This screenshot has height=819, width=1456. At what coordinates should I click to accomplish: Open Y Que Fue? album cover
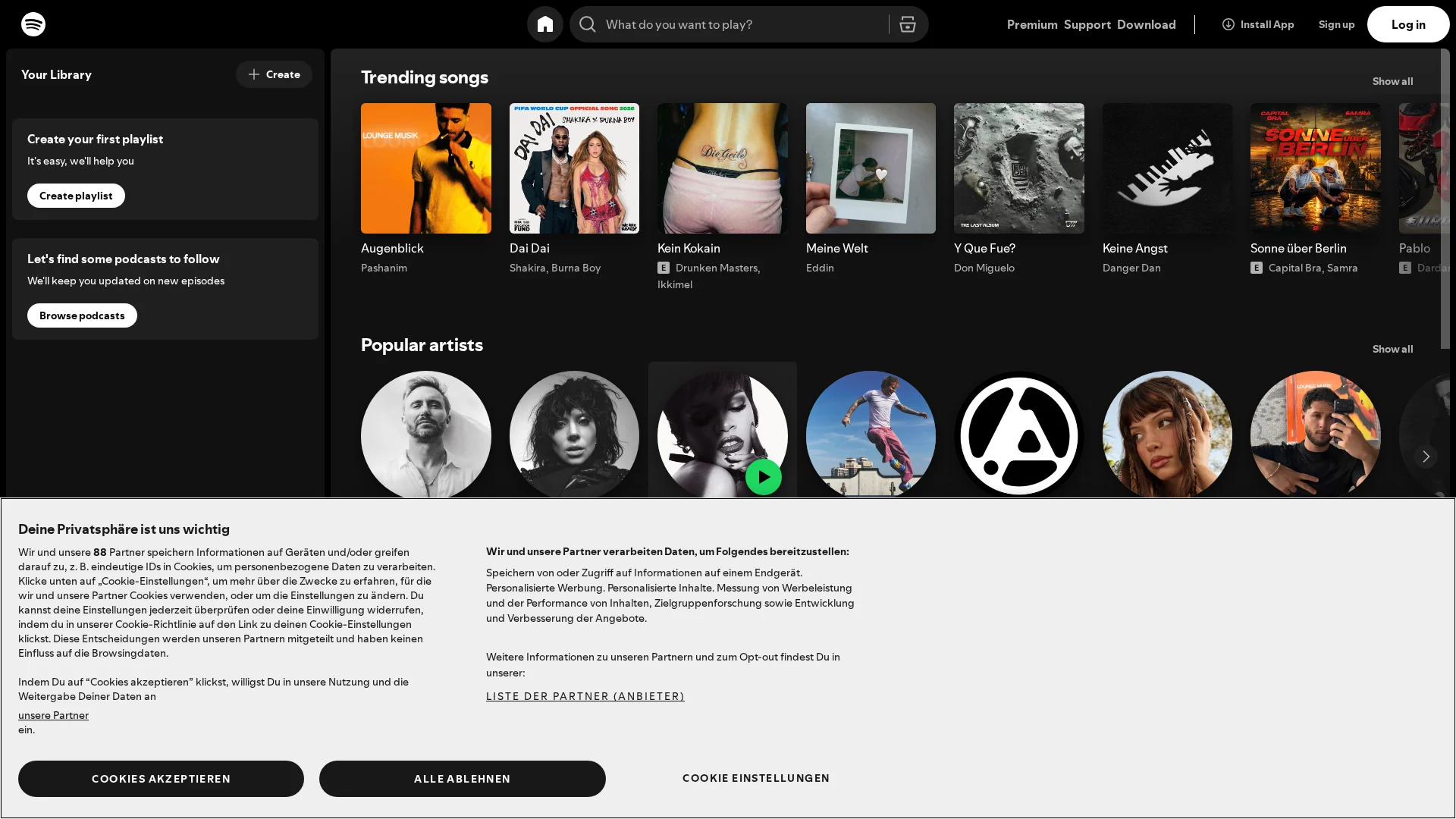pos(1019,168)
